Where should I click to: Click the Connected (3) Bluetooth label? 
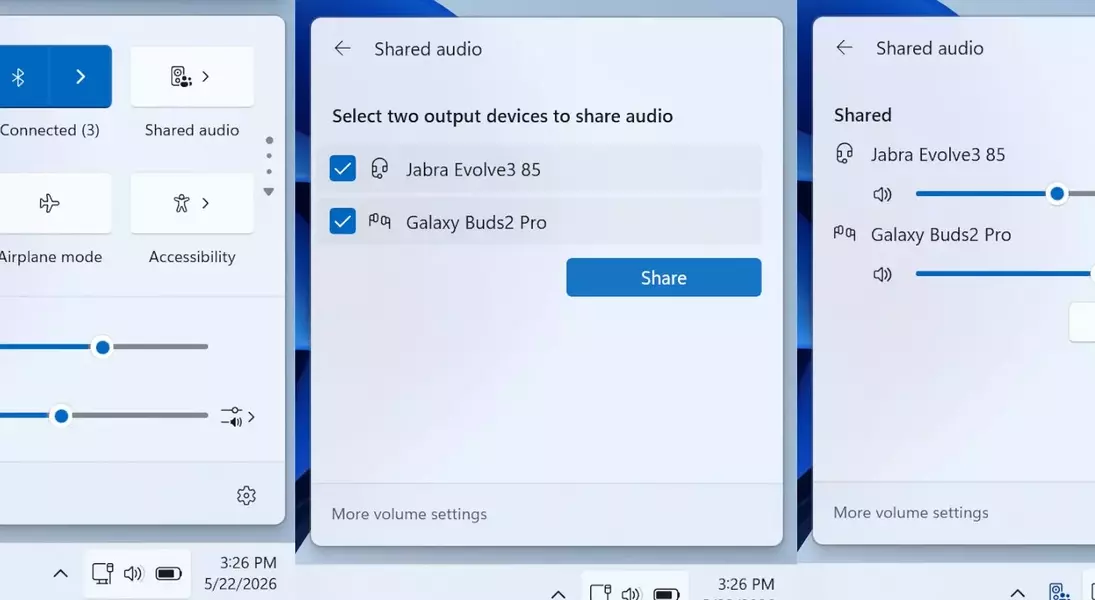(50, 130)
